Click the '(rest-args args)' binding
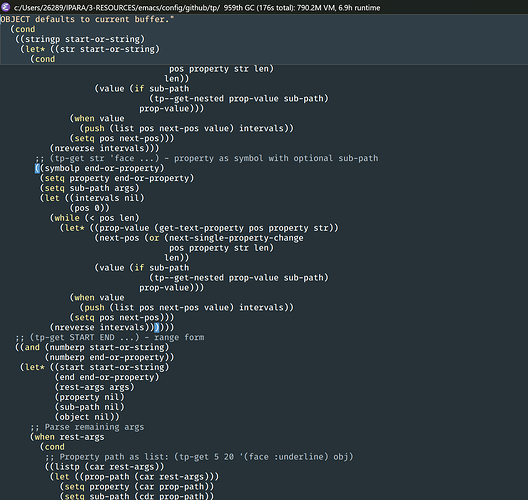The image size is (528, 500). (95, 387)
